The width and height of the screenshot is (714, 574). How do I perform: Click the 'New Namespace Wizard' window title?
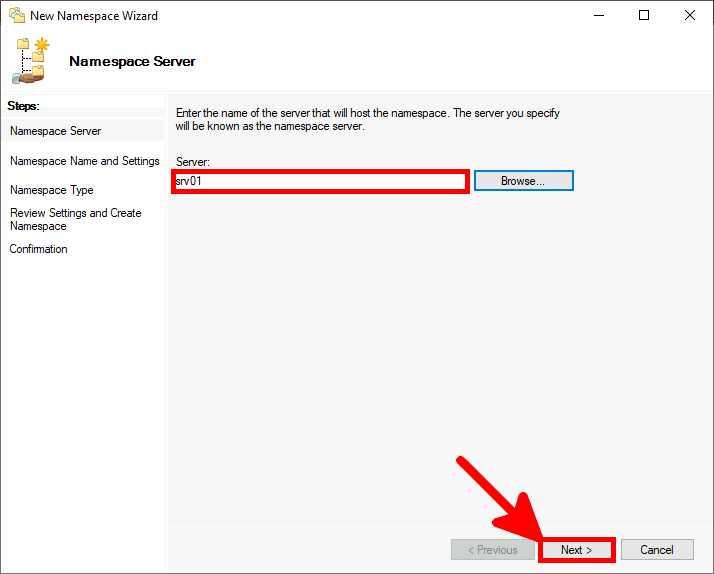94,16
